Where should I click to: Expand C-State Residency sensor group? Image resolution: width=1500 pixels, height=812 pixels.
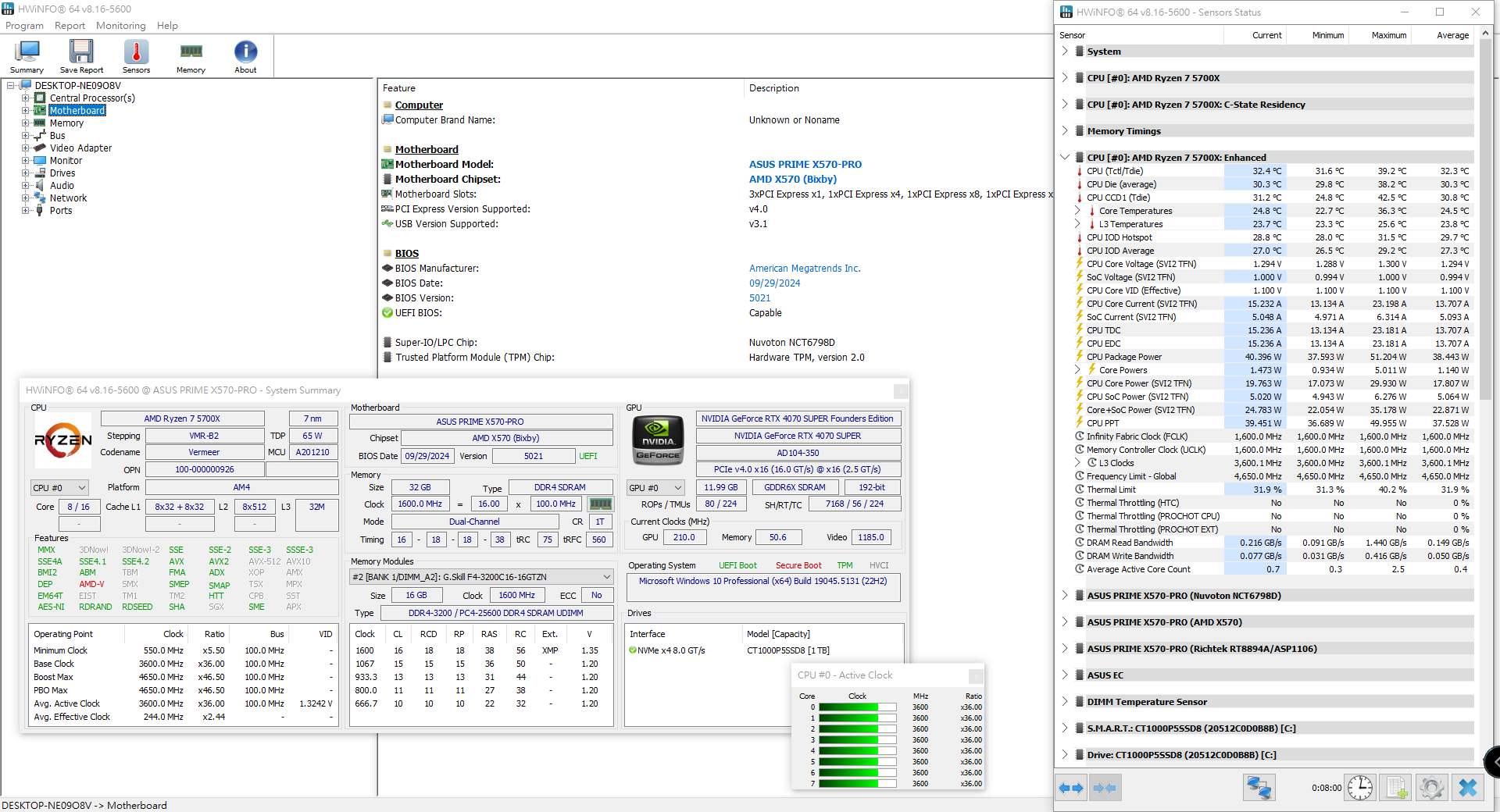click(x=1065, y=105)
